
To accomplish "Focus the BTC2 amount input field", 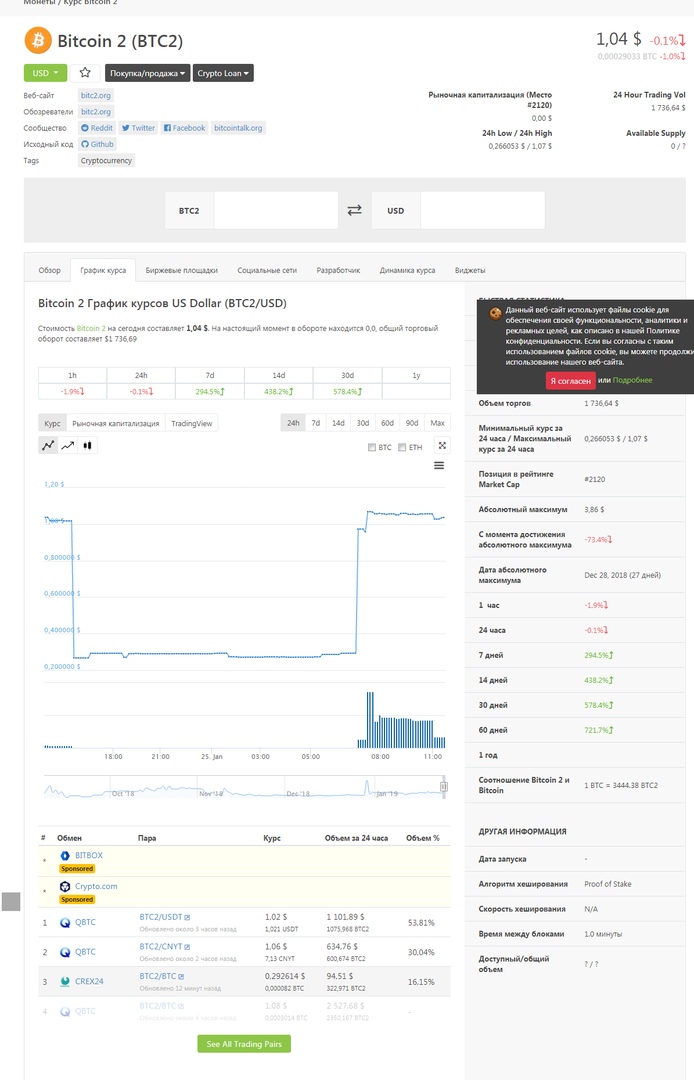I will coord(275,211).
